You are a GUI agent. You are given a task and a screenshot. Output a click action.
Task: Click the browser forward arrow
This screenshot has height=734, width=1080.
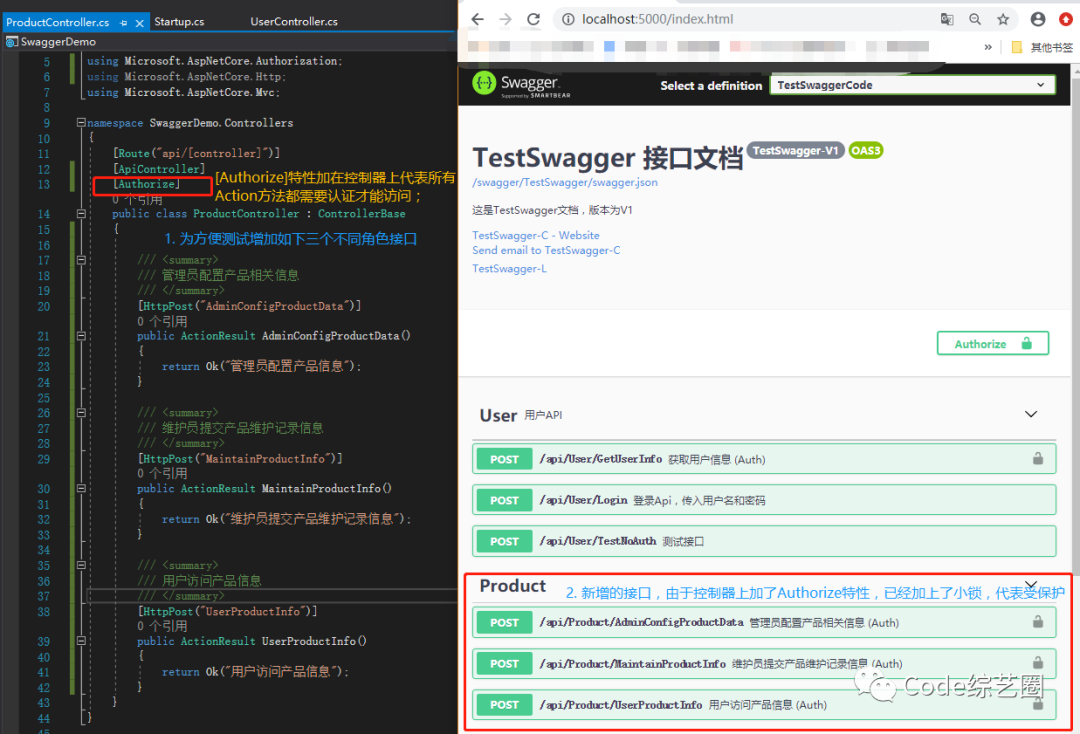[x=506, y=19]
